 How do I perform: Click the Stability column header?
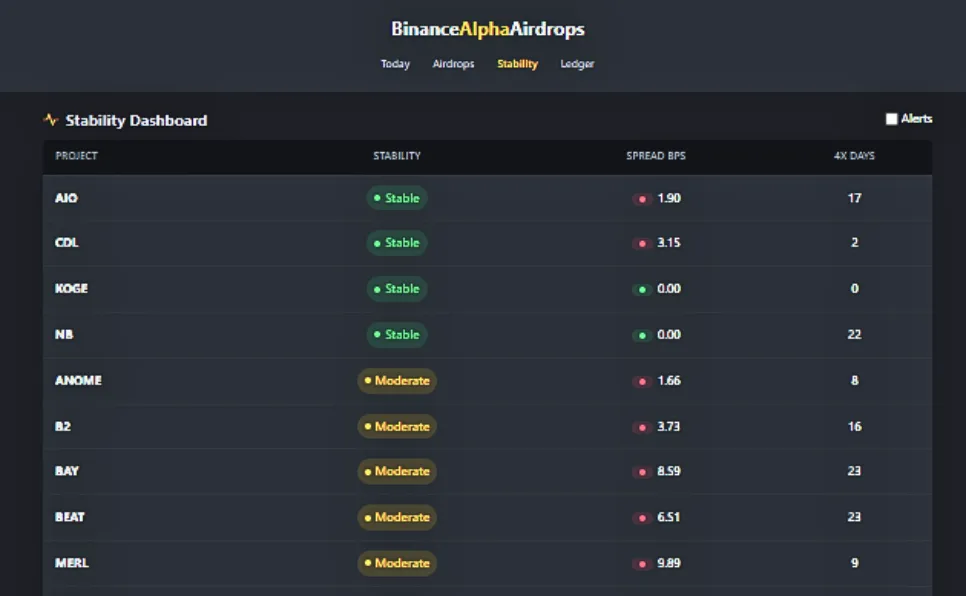(397, 156)
